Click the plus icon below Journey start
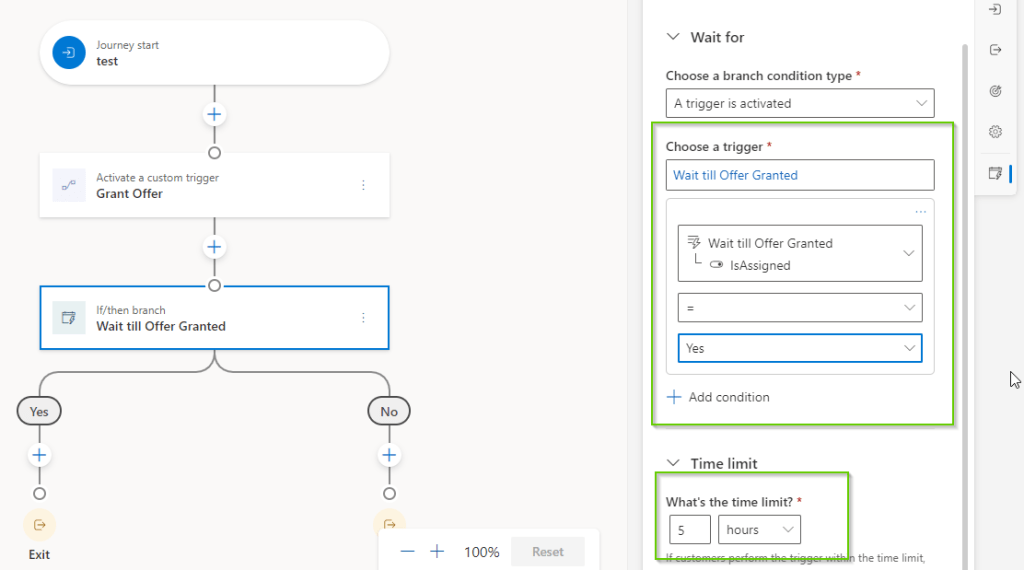The image size is (1024, 570). pyautogui.click(x=214, y=114)
